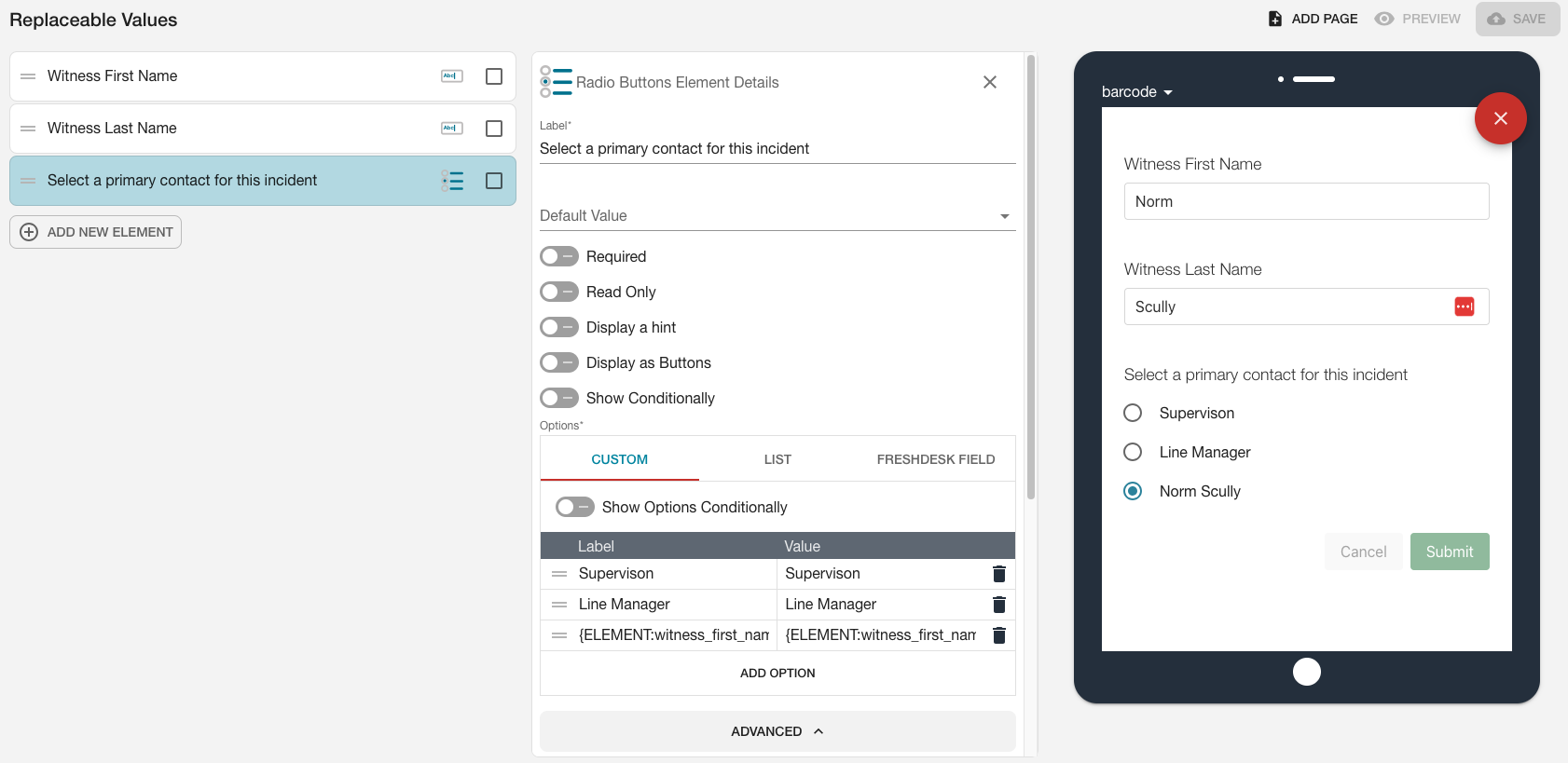
Task: Delete the Supervison option row
Action: [x=999, y=574]
